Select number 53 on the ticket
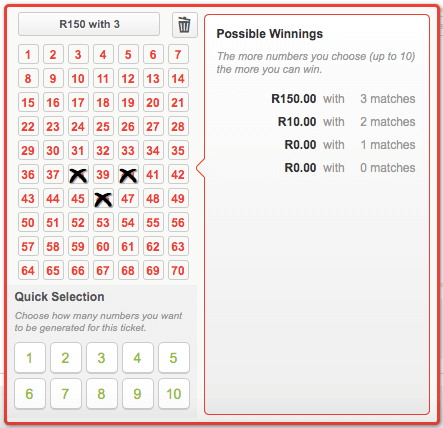 pos(103,222)
